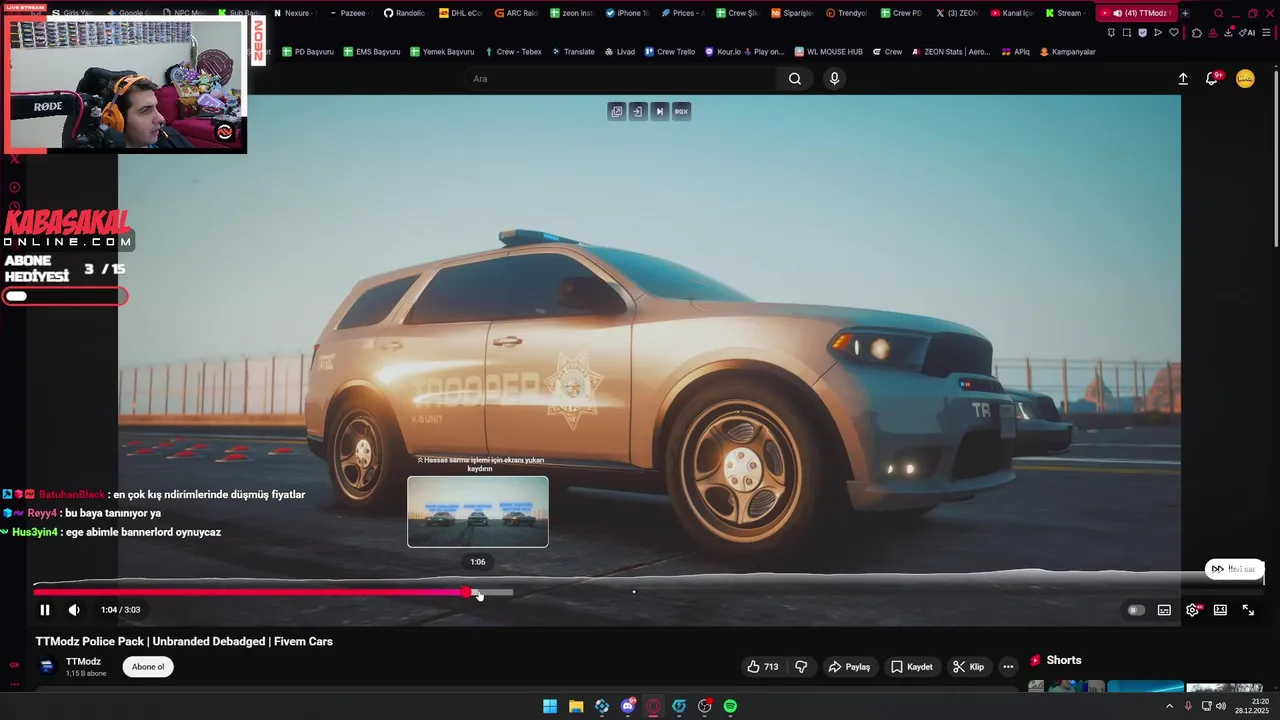
Task: Share the video via Paylaş
Action: (x=849, y=667)
